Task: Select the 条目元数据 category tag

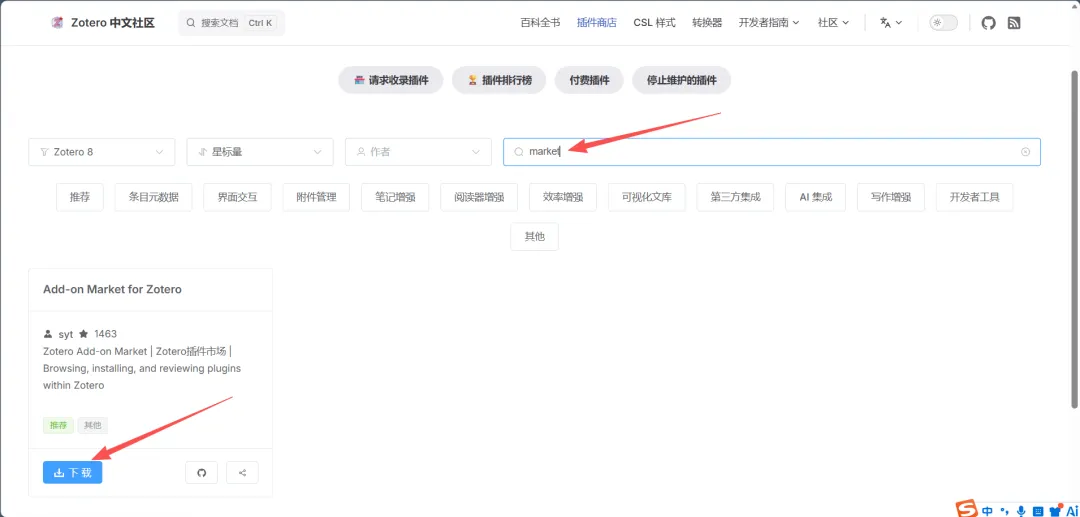Action: click(x=154, y=197)
